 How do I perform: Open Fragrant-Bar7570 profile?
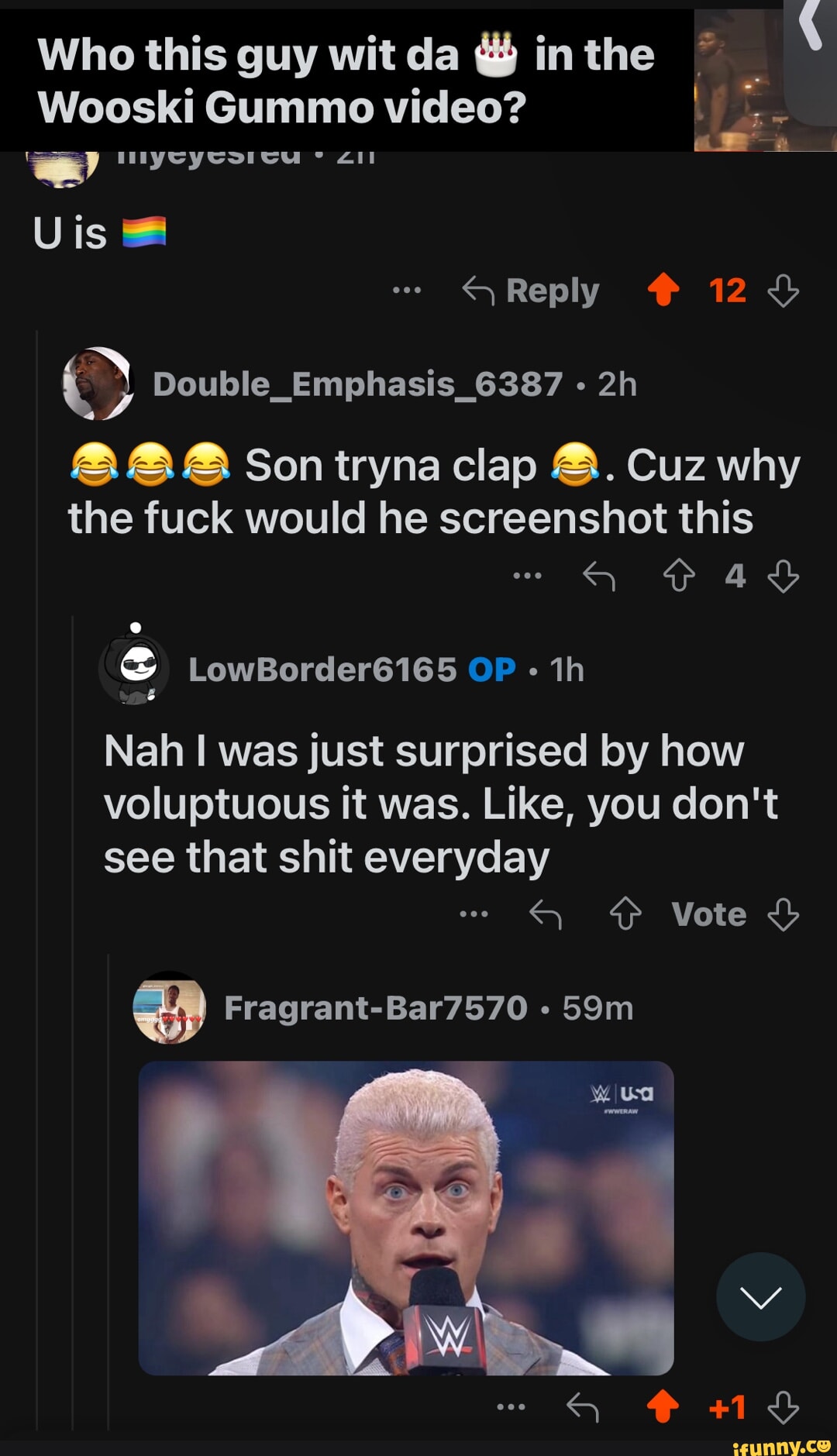pyautogui.click(x=375, y=1008)
